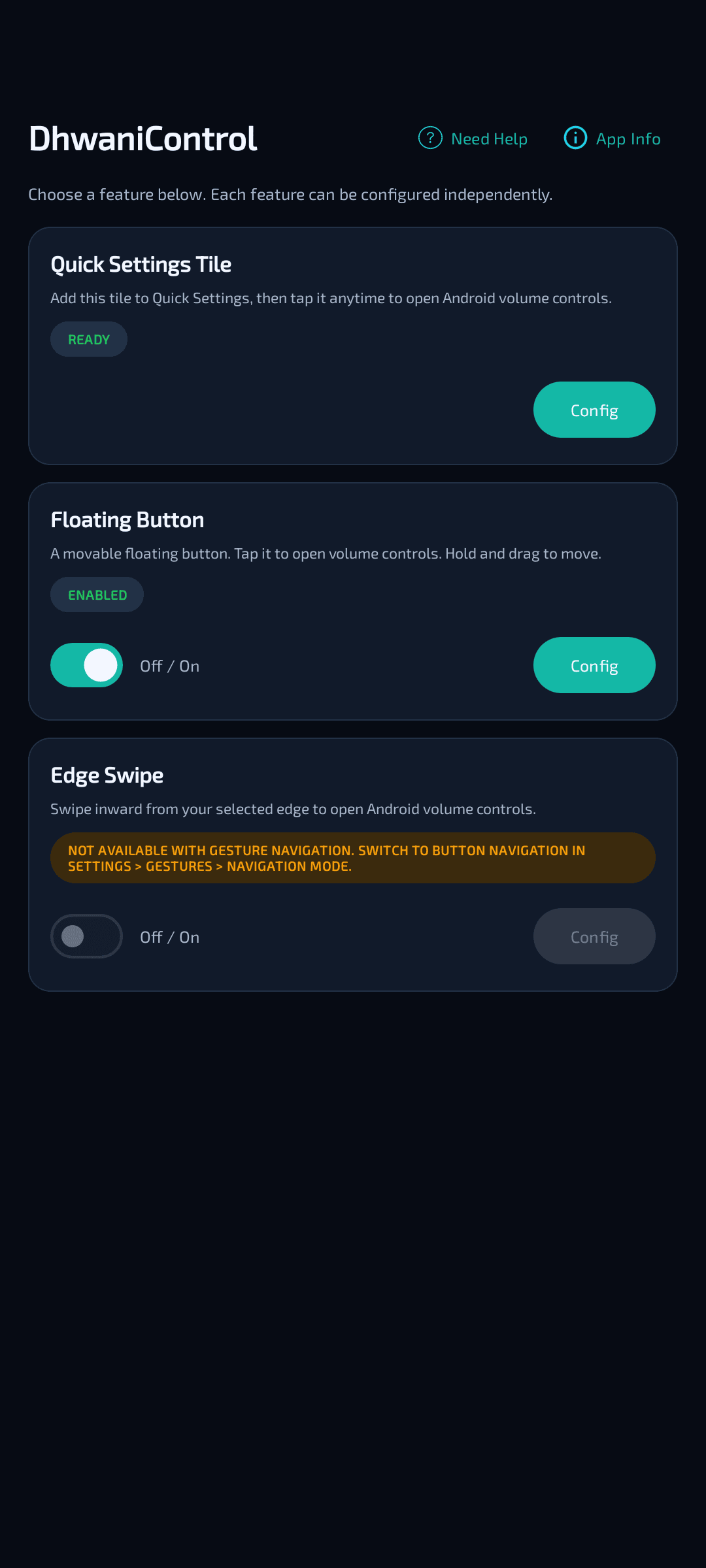Click the question mark help icon
706x1568 pixels.
tap(430, 138)
